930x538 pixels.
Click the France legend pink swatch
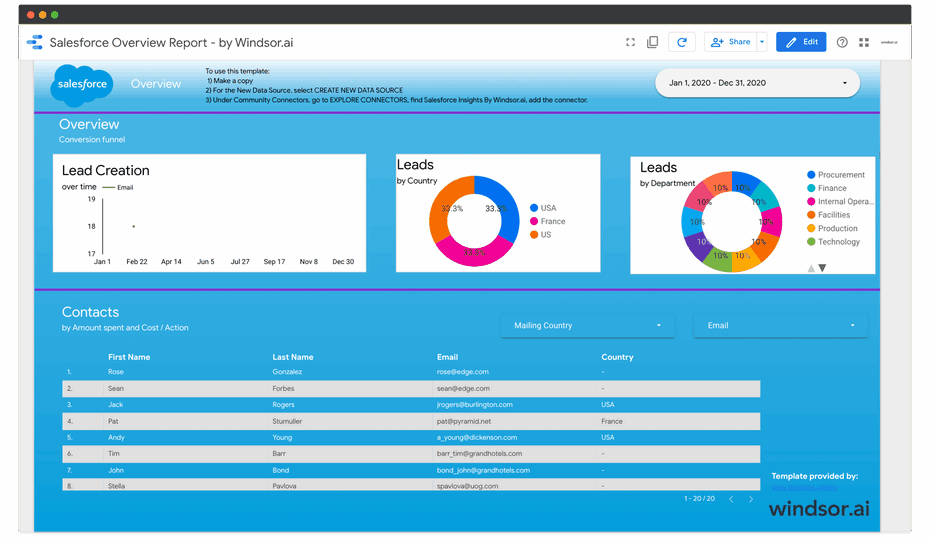tap(534, 221)
